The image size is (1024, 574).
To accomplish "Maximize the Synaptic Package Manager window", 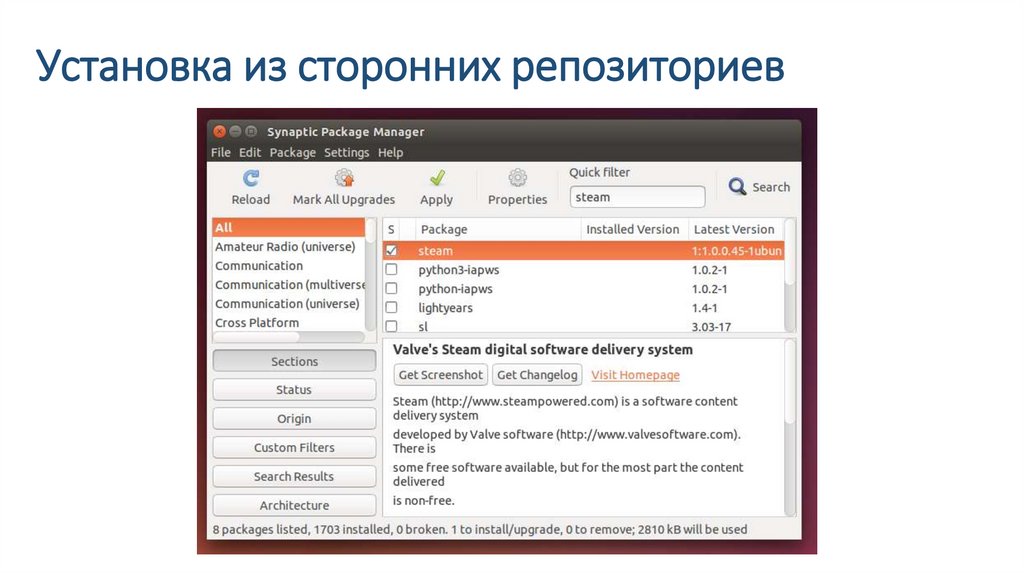I will click(251, 132).
